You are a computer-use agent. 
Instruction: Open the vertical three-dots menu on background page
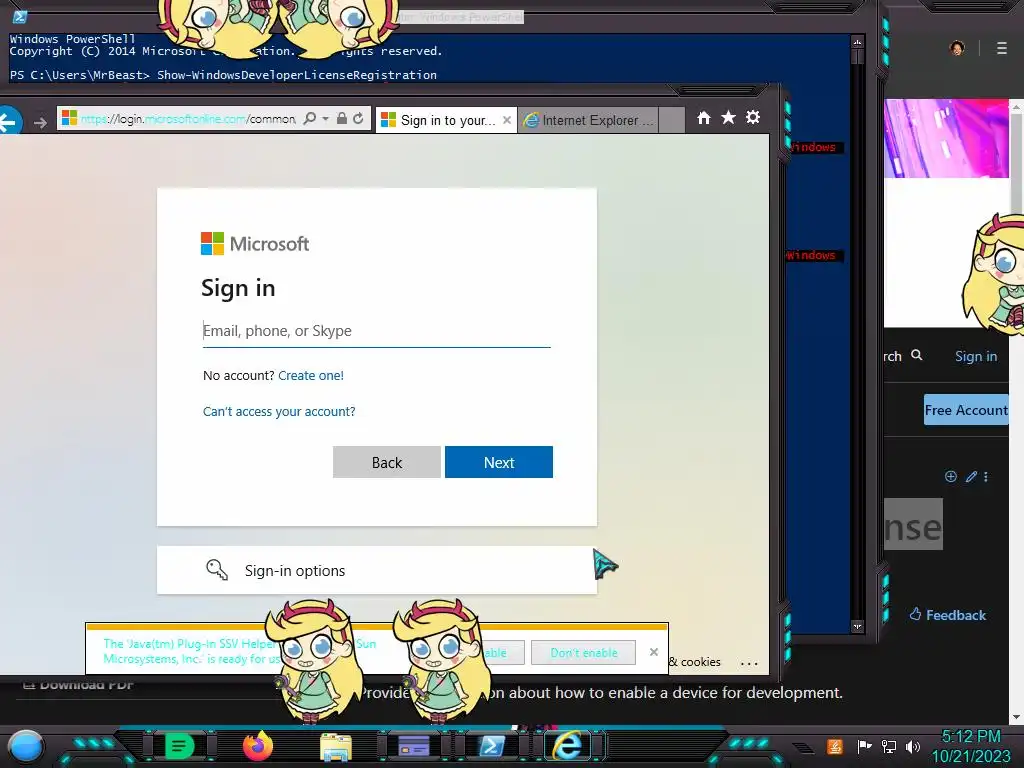point(986,477)
